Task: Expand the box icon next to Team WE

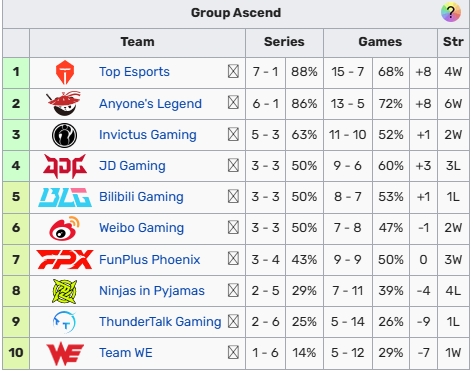Action: (x=233, y=352)
